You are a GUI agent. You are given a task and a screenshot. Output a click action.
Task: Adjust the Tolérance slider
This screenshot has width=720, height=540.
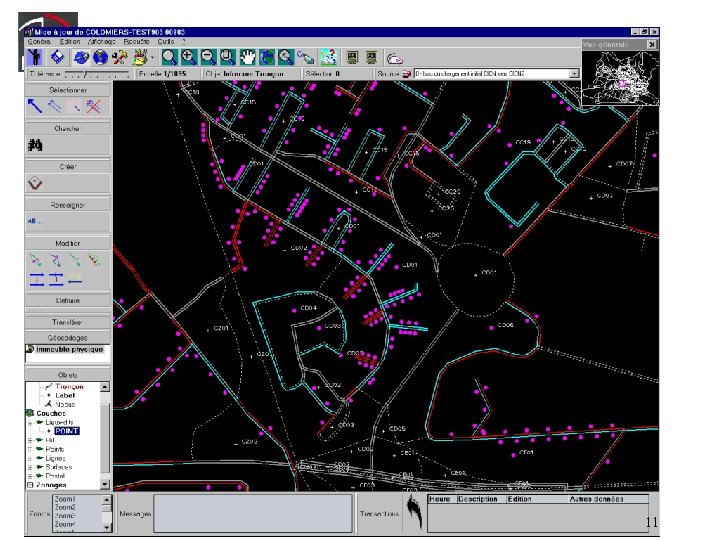coord(97,74)
